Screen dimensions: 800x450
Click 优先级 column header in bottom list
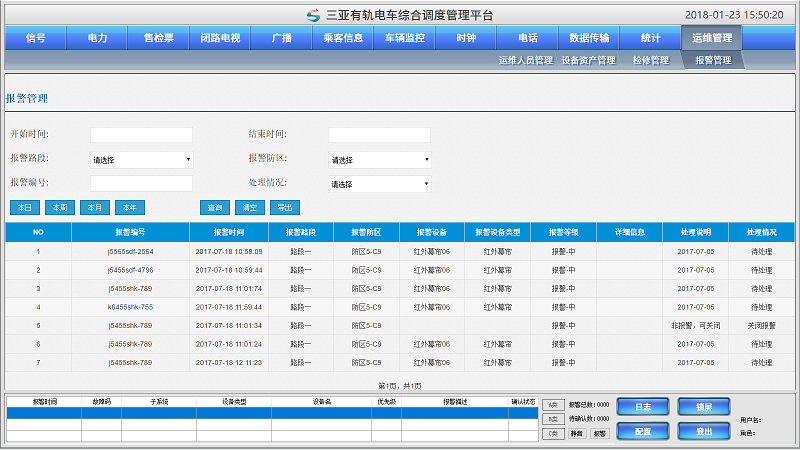click(x=386, y=402)
